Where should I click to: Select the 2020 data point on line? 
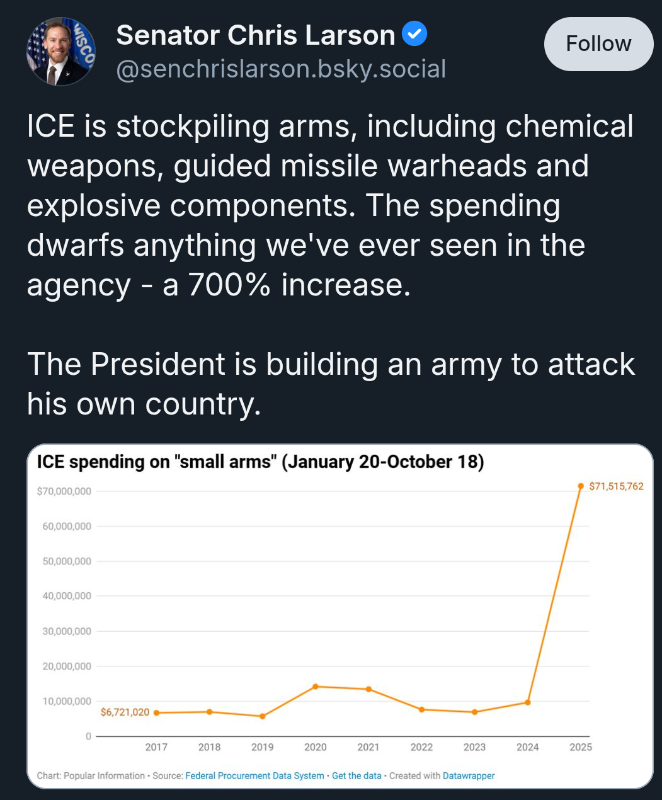[x=315, y=686]
